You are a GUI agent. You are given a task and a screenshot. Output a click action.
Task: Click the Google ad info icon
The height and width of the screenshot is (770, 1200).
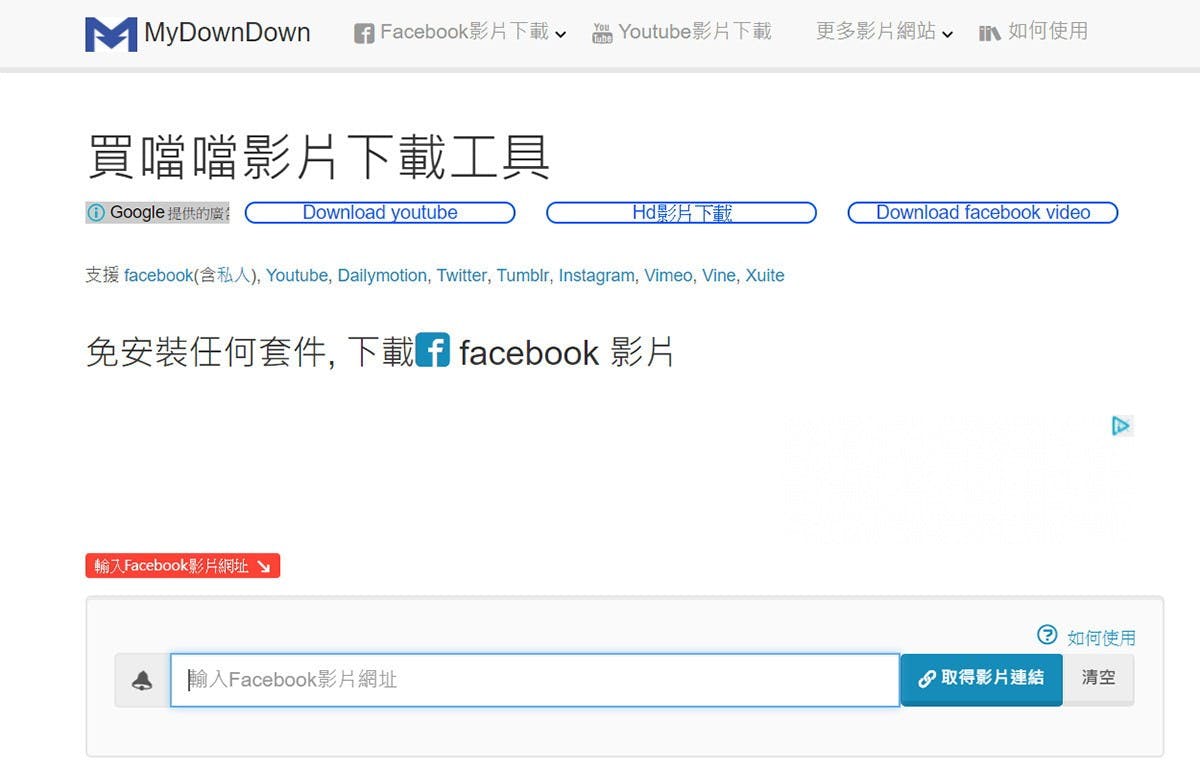point(96,213)
